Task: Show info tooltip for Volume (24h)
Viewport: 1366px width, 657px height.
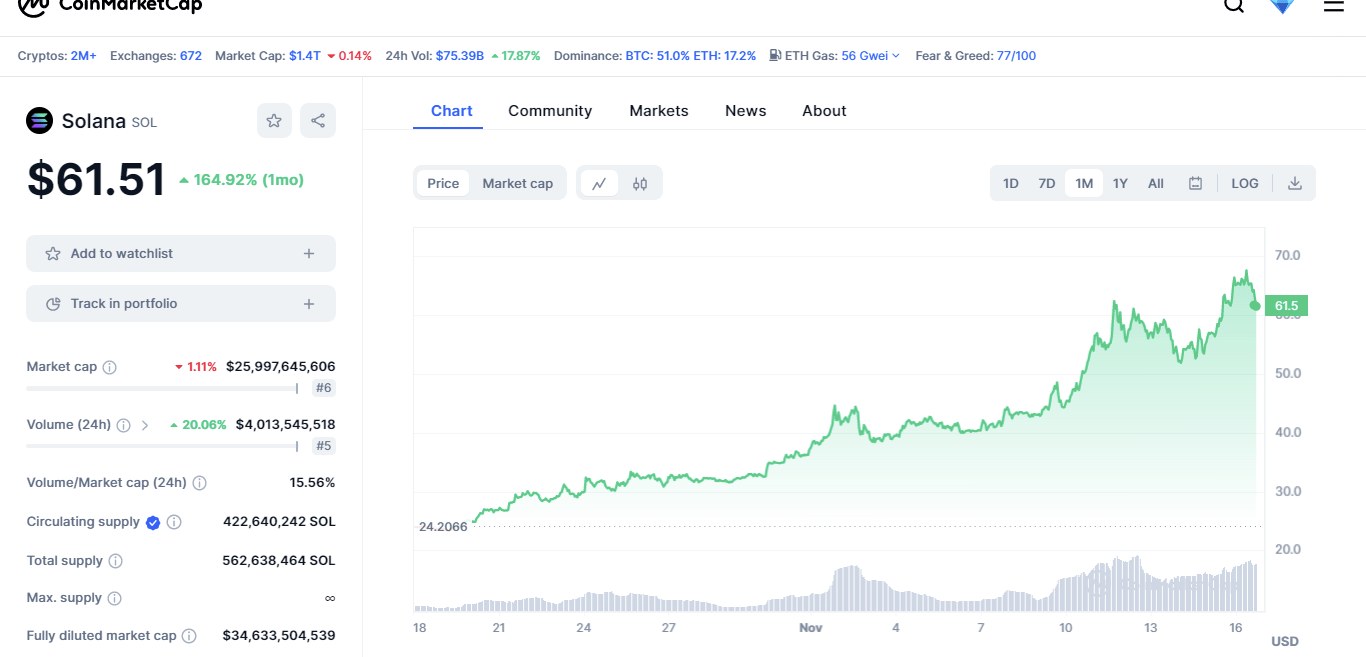Action: tap(123, 425)
